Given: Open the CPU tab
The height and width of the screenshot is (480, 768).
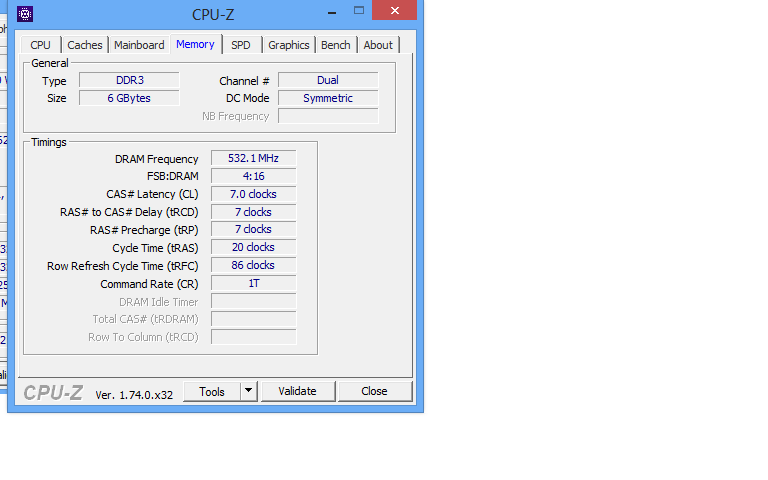Looking at the screenshot, I should click(x=40, y=45).
